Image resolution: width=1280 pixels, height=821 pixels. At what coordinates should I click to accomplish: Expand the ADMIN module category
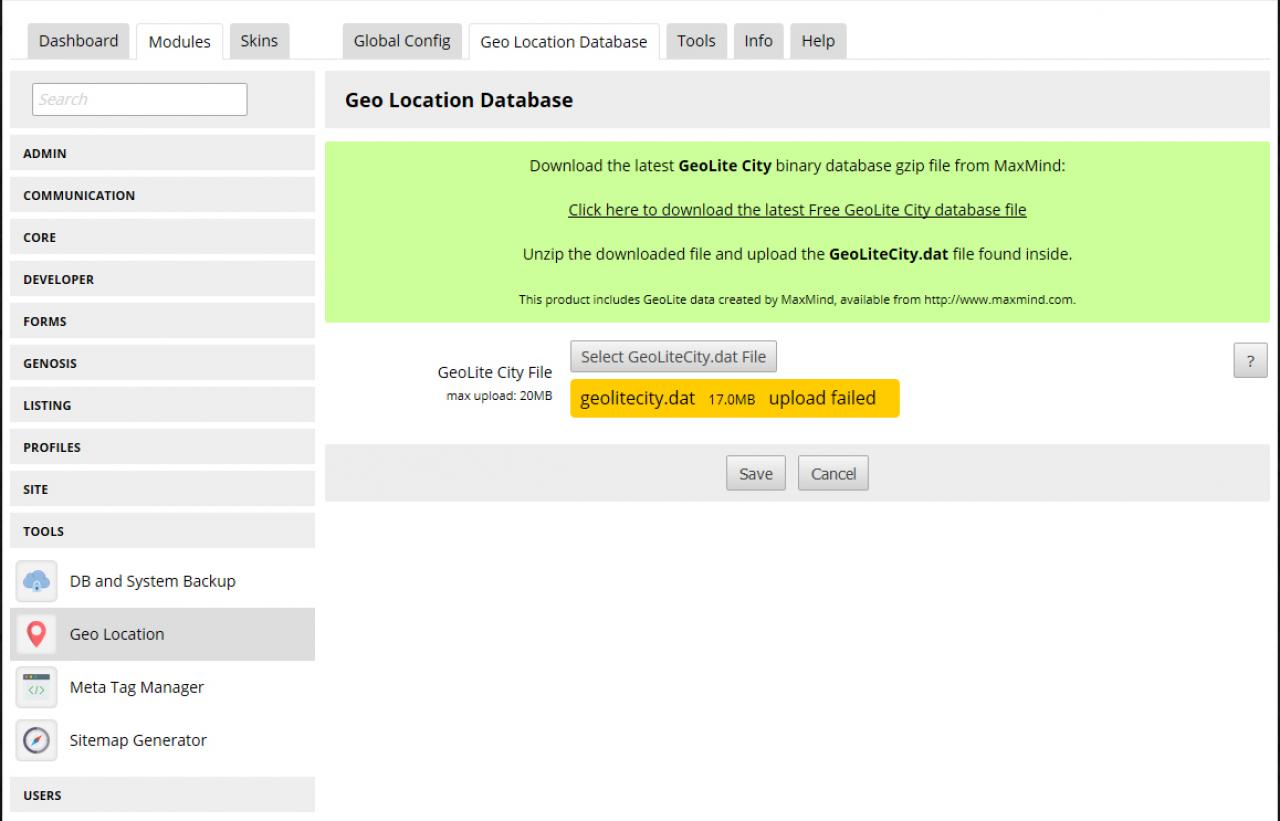(162, 154)
